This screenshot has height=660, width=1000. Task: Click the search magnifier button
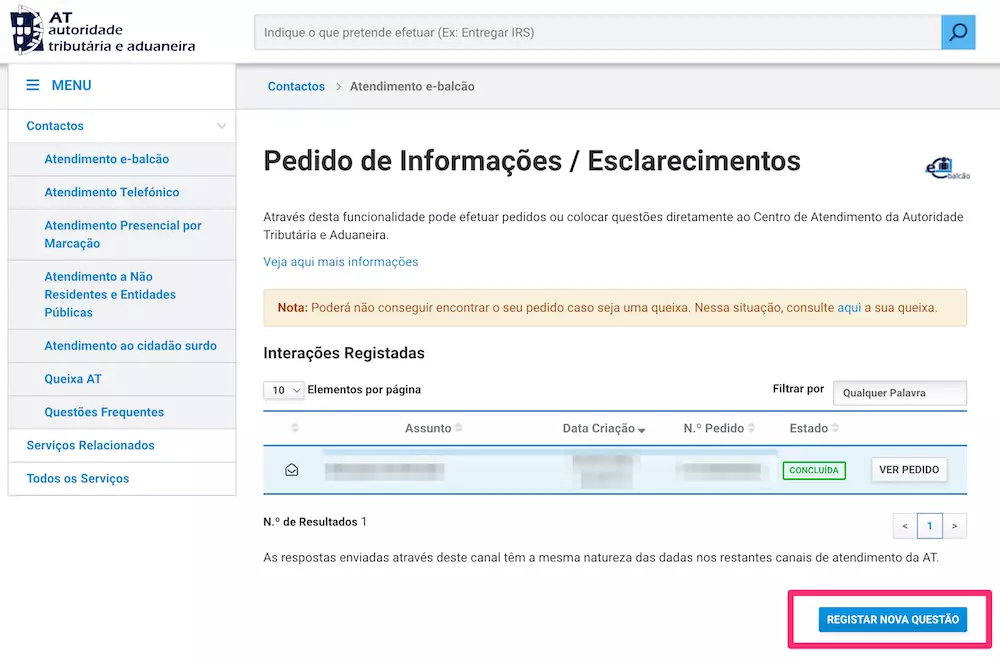[958, 32]
